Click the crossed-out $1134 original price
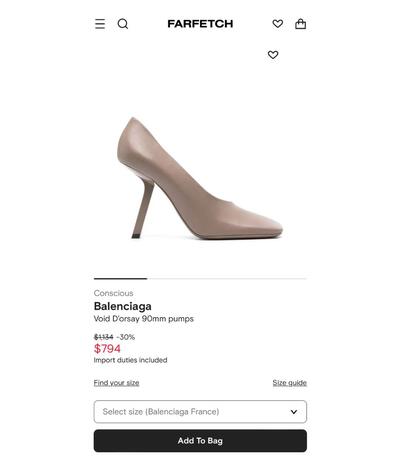This screenshot has width=400, height=474. click(x=104, y=337)
